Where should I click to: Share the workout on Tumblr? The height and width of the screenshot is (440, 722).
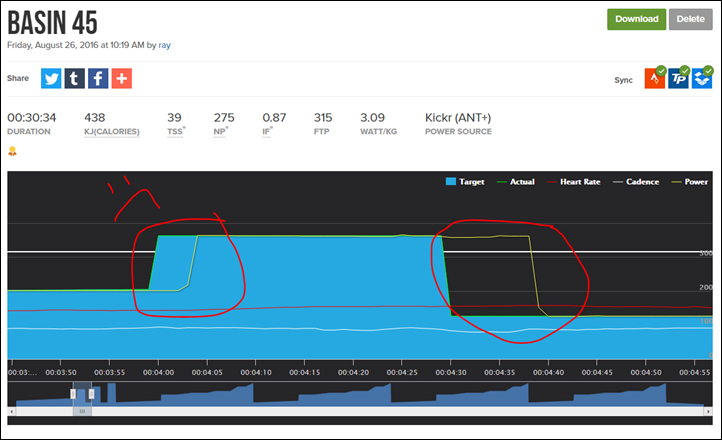pos(75,78)
